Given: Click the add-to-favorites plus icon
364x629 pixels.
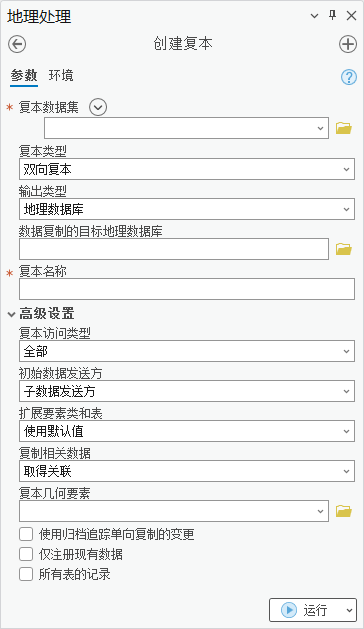Looking at the screenshot, I should pyautogui.click(x=348, y=44).
